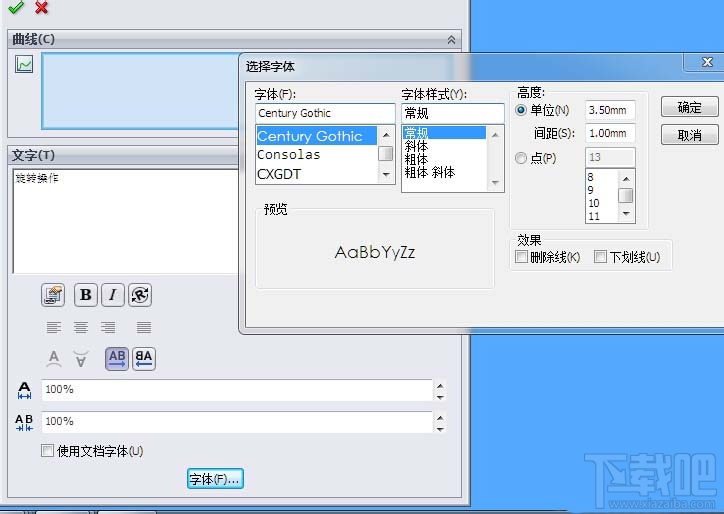Select 粗体 in the style list
Screen dimensions: 724x514
(444, 159)
